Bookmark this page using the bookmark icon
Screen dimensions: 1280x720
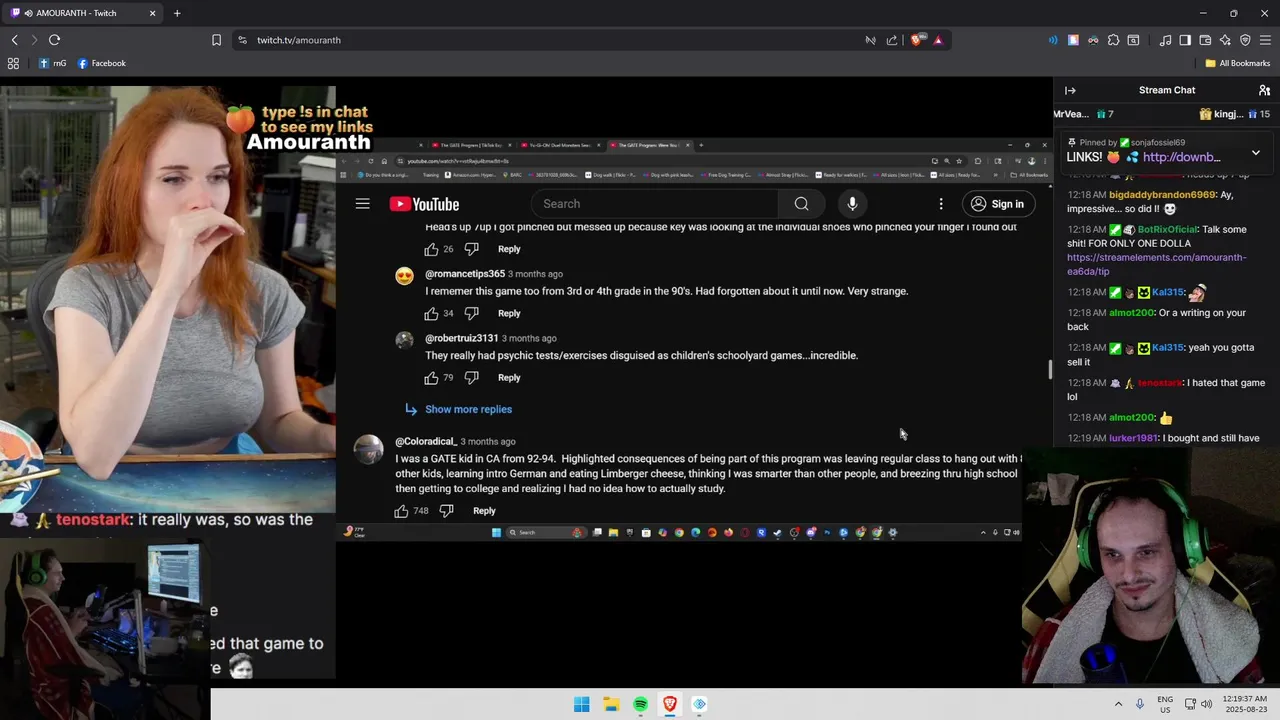pos(216,40)
